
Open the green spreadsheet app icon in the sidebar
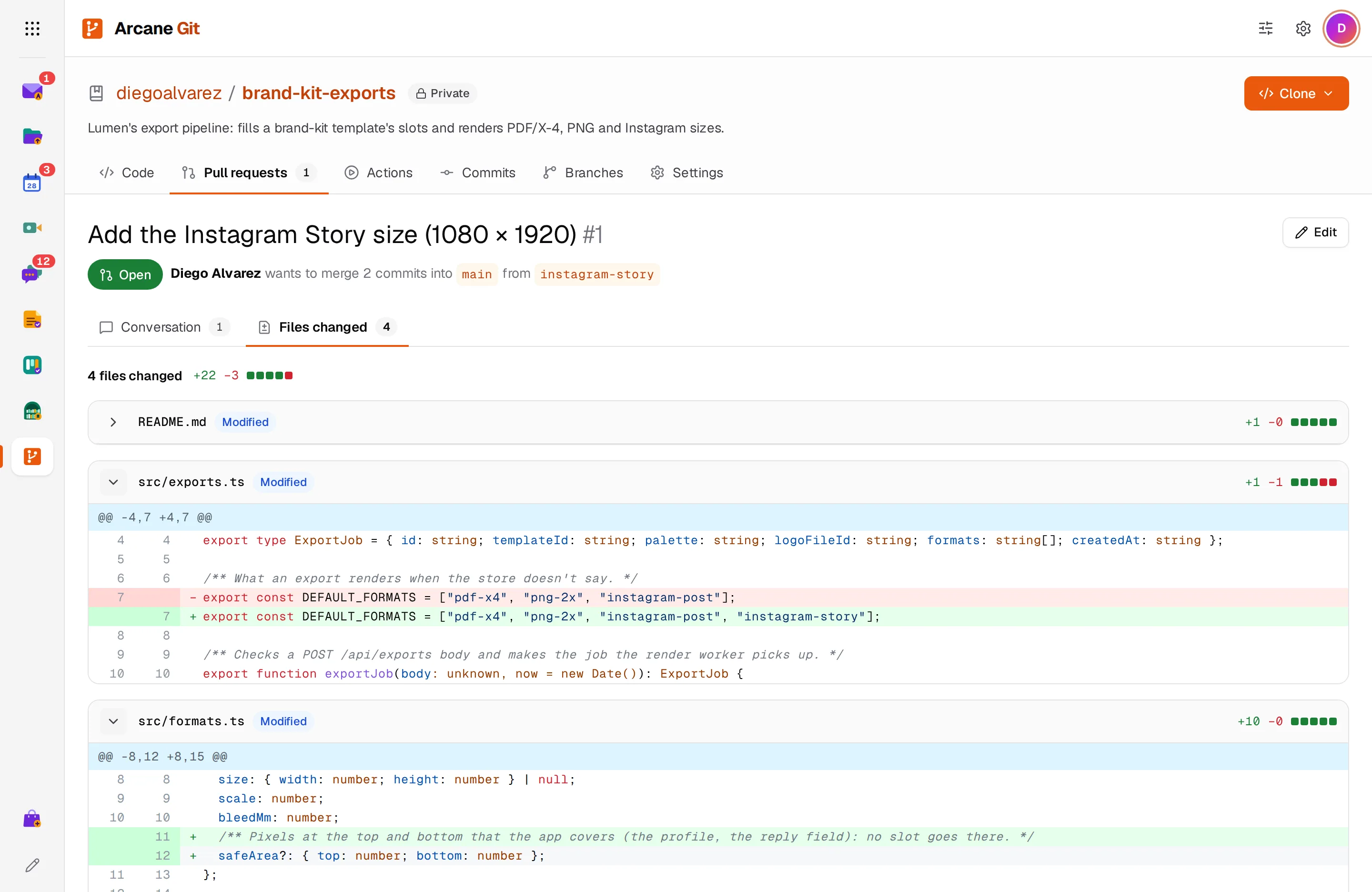pos(32,411)
